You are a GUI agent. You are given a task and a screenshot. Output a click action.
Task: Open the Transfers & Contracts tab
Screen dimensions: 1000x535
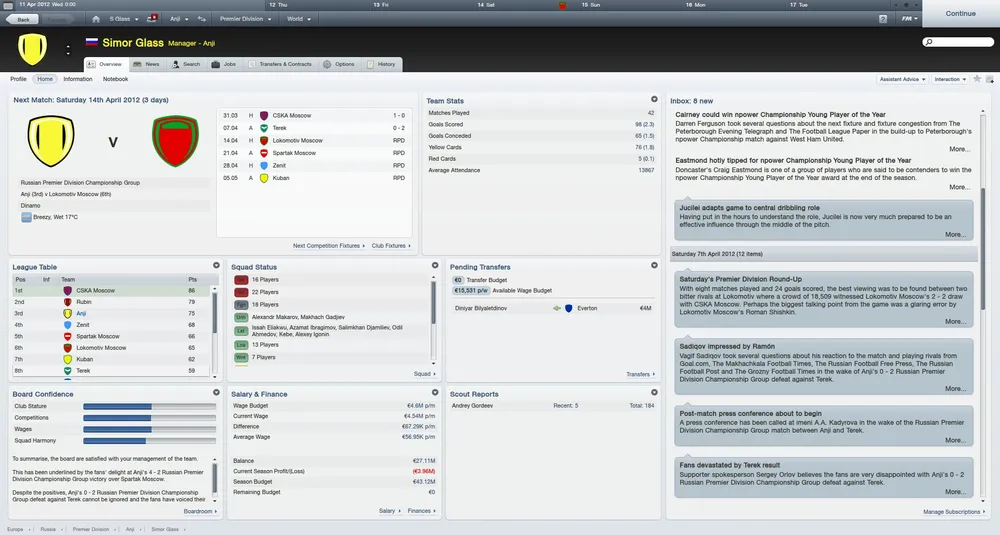click(280, 64)
